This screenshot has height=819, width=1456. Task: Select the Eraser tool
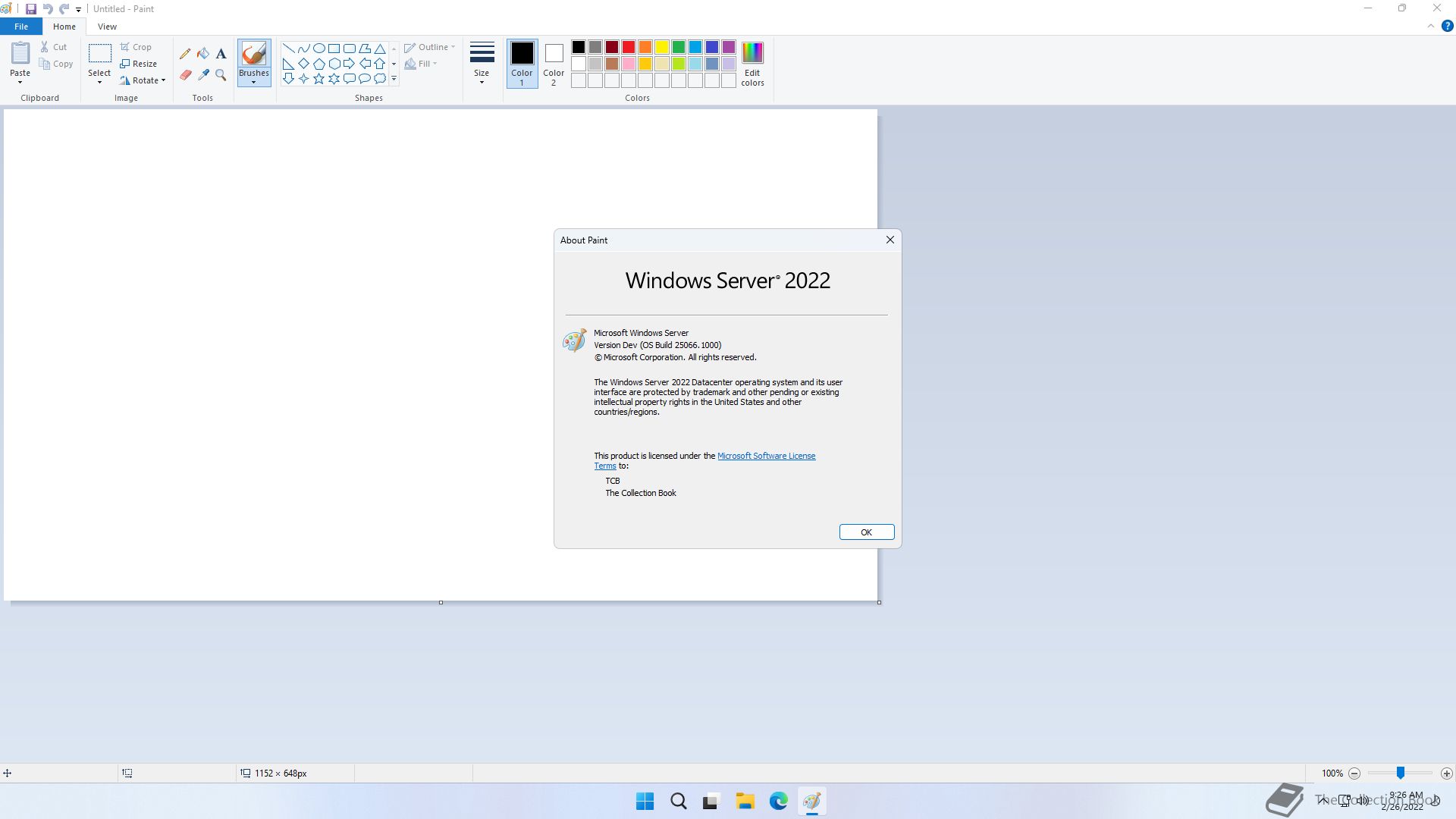(185, 75)
